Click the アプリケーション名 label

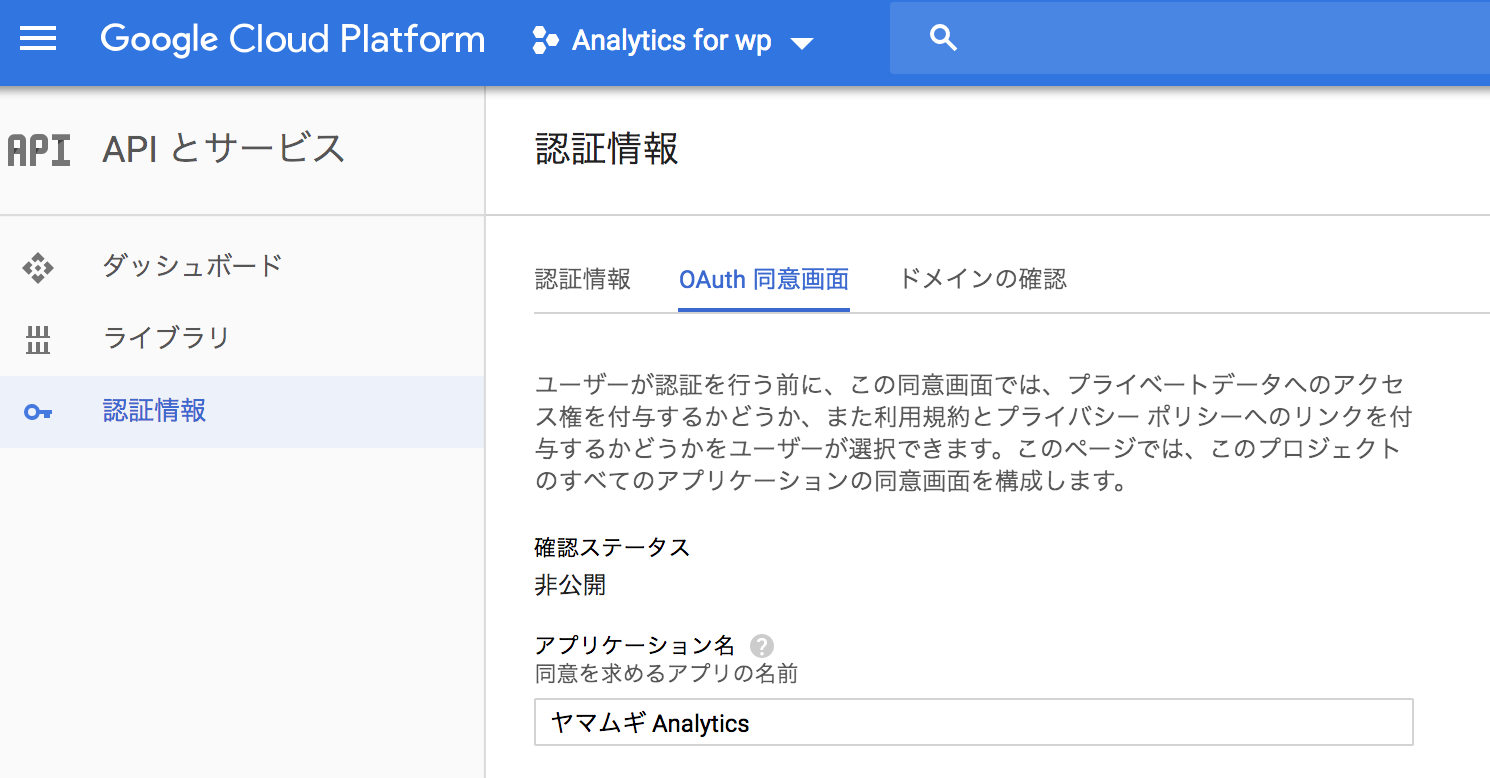click(x=635, y=645)
